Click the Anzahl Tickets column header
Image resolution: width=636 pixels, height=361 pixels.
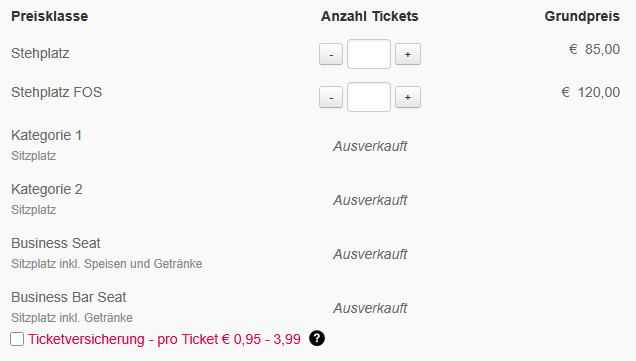tap(370, 16)
